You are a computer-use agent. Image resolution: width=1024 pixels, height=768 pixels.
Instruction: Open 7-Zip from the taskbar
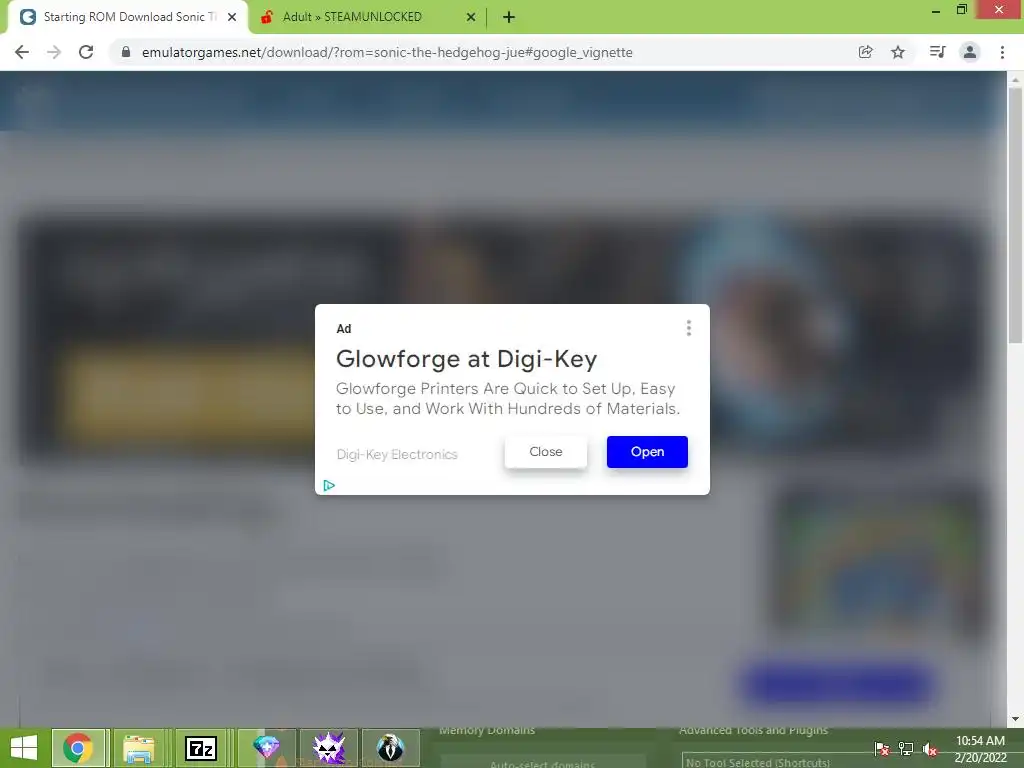(200, 748)
